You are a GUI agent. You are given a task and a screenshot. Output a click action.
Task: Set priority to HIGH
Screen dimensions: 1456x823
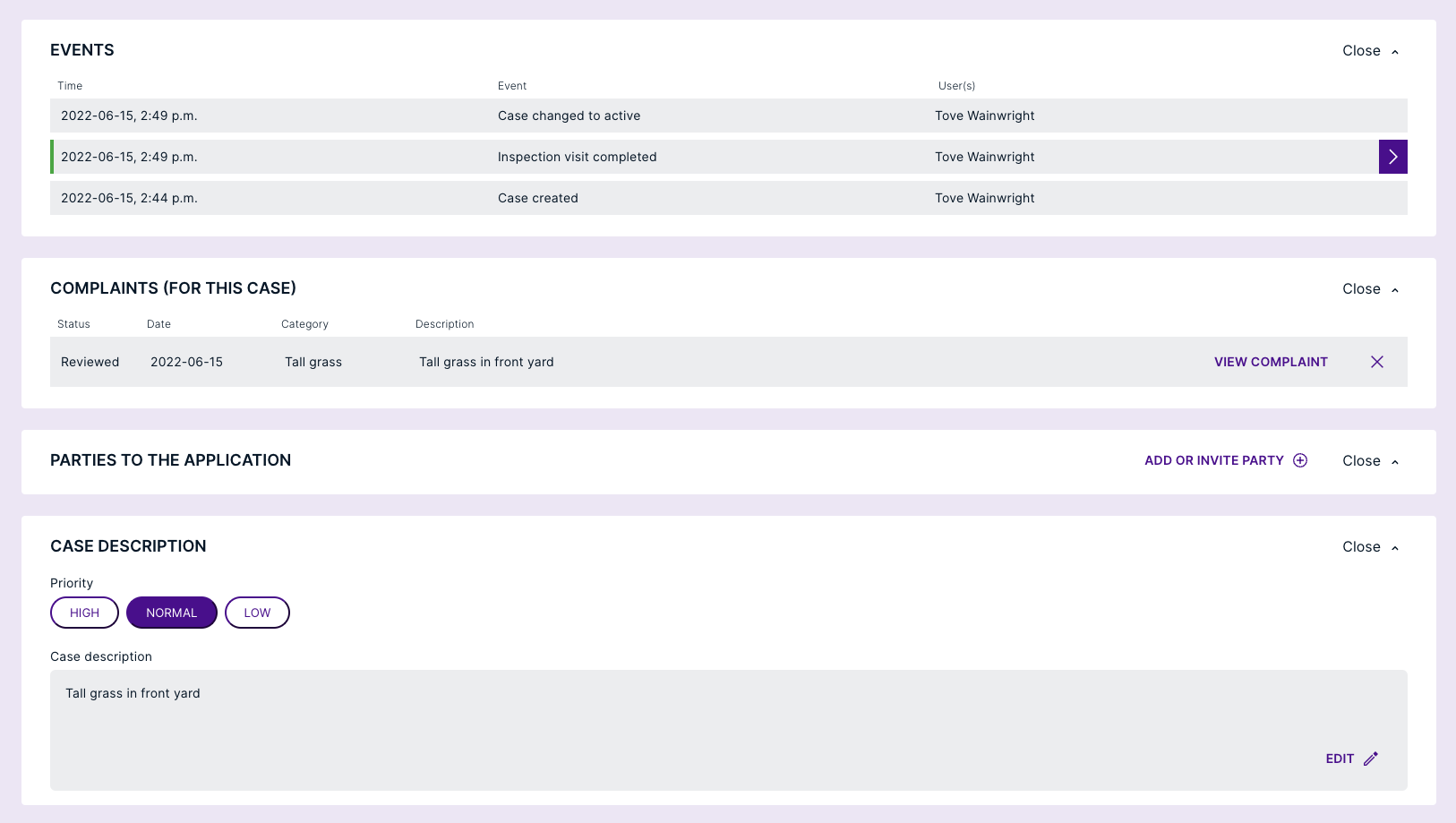(x=84, y=613)
